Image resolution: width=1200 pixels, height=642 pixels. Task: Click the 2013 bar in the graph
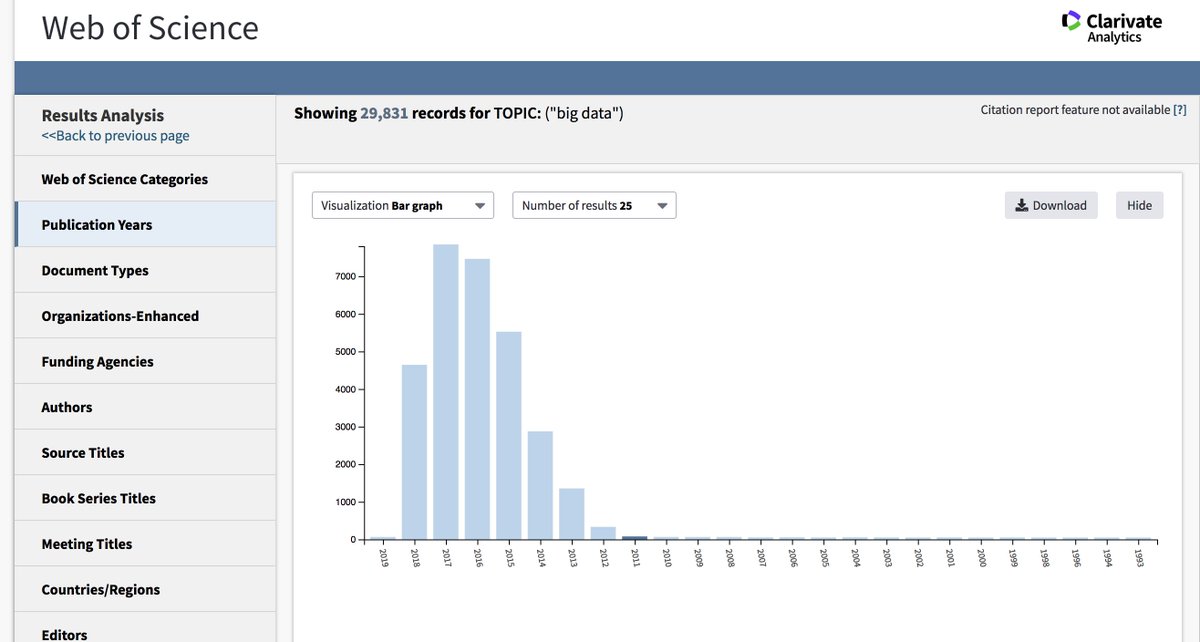click(572, 514)
